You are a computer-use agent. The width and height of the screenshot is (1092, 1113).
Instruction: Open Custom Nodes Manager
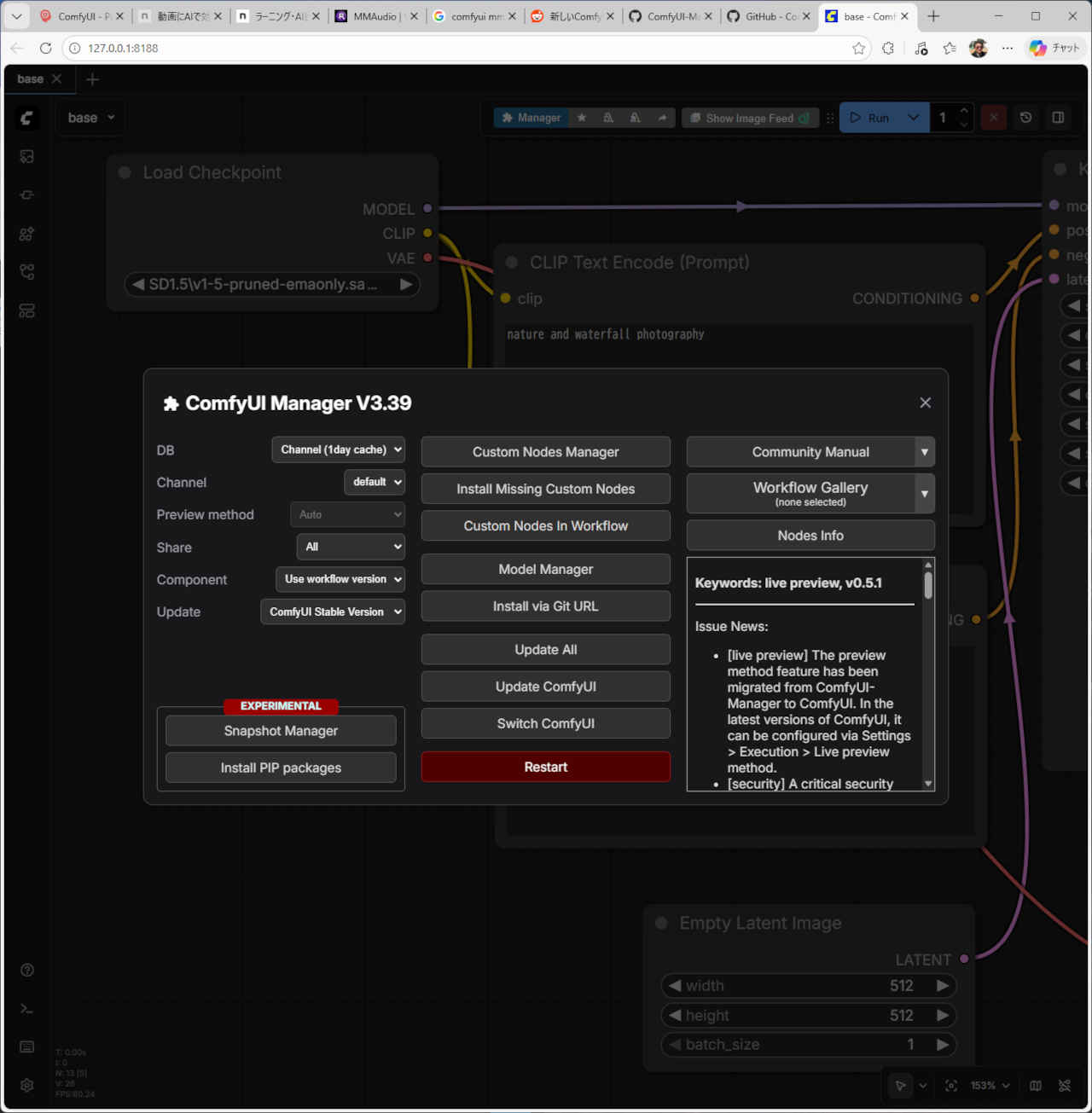point(545,452)
